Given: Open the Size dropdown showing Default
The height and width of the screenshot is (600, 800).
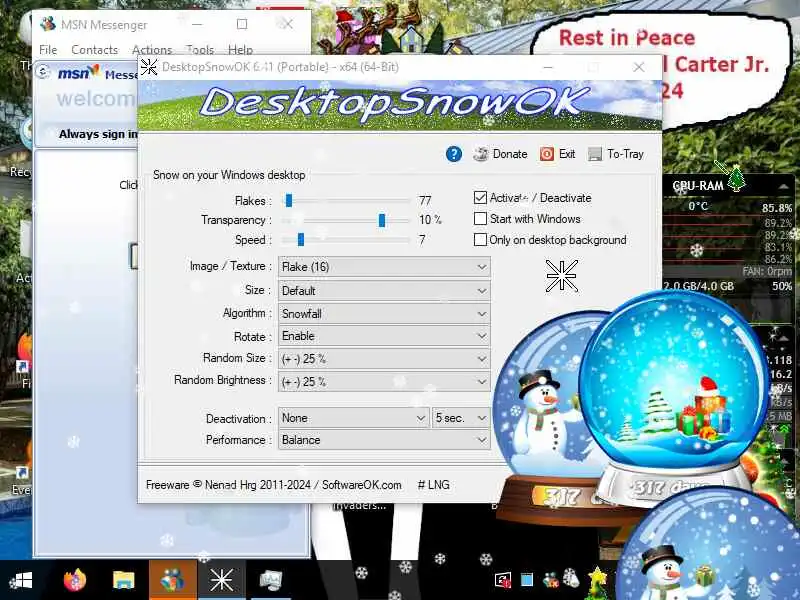Looking at the screenshot, I should [x=384, y=290].
